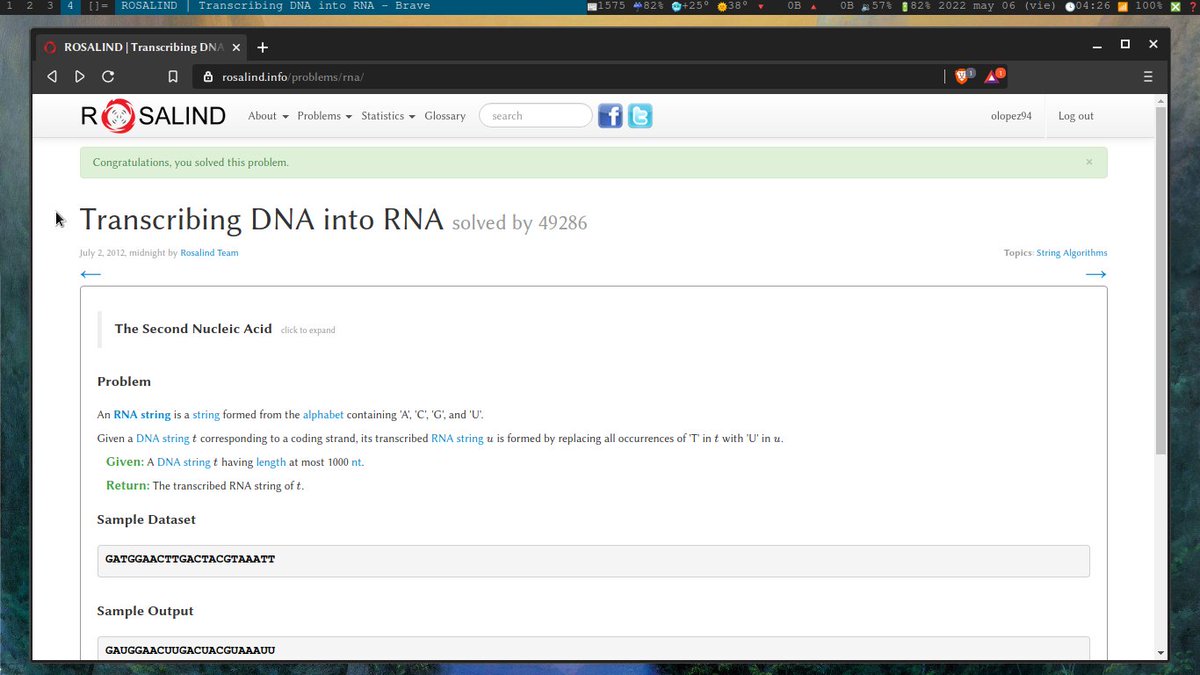
Task: Switch to workspace 3
Action: click(50, 6)
